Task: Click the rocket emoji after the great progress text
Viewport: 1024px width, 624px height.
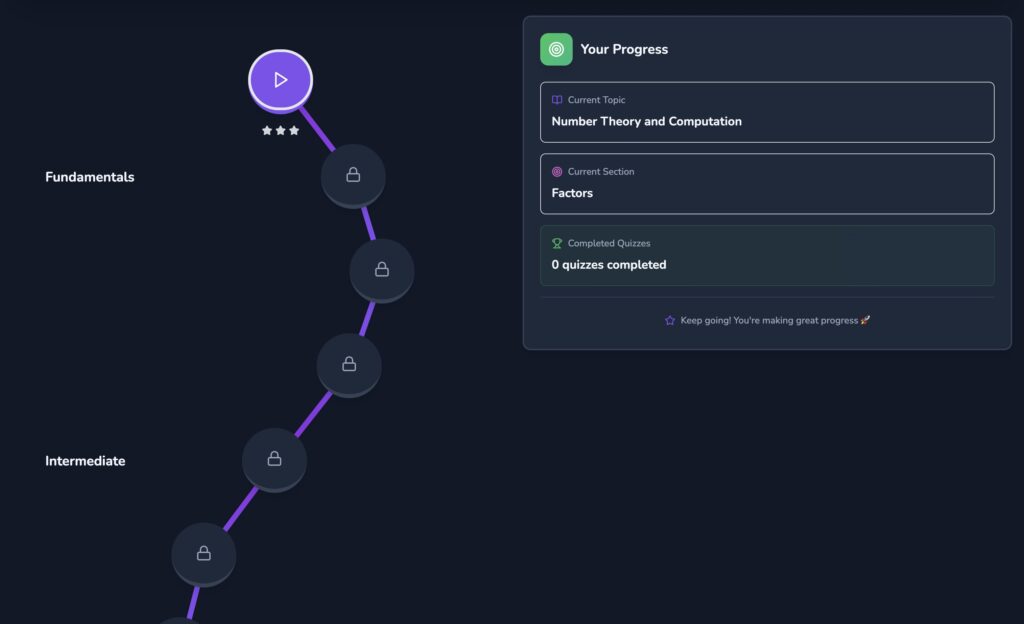Action: point(865,321)
